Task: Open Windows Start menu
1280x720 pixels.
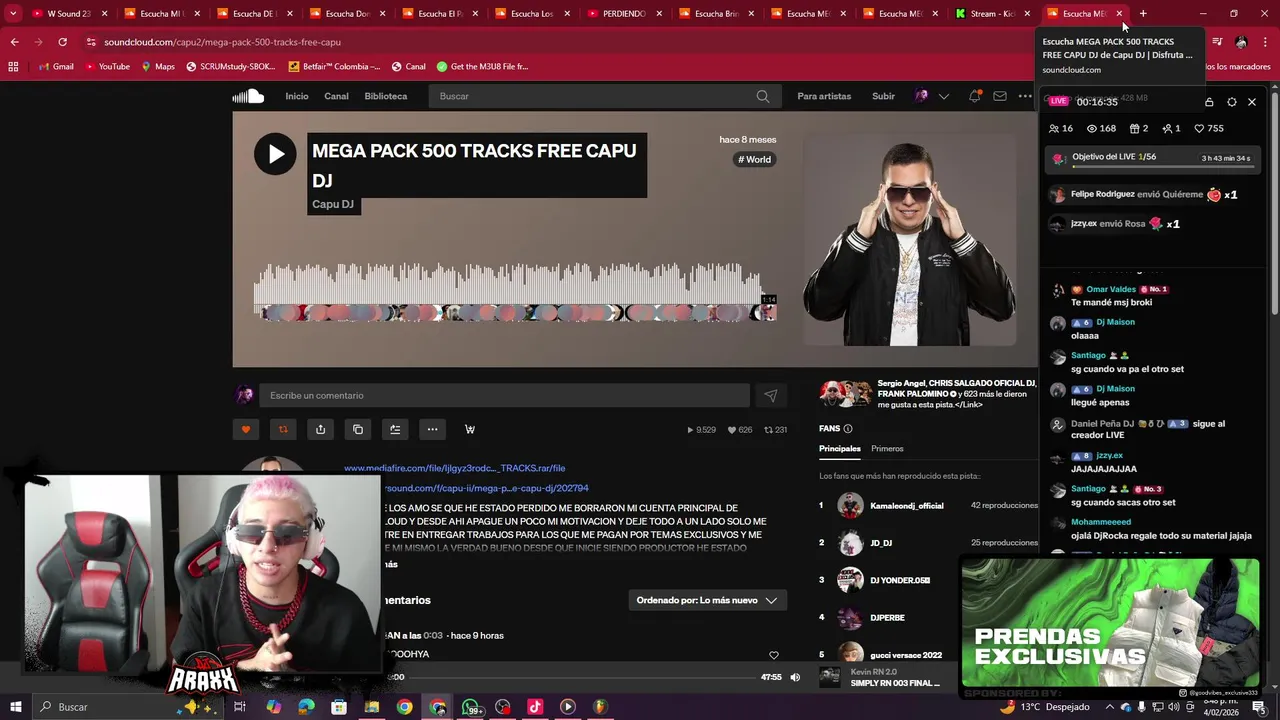Action: (x=15, y=706)
